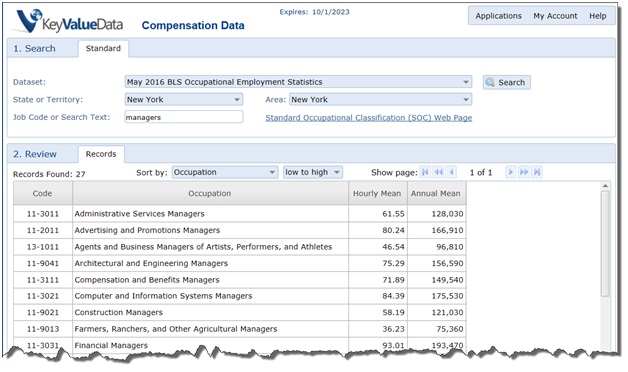Open the Applications menu
Screen dimensions: 628x372
coord(499,16)
